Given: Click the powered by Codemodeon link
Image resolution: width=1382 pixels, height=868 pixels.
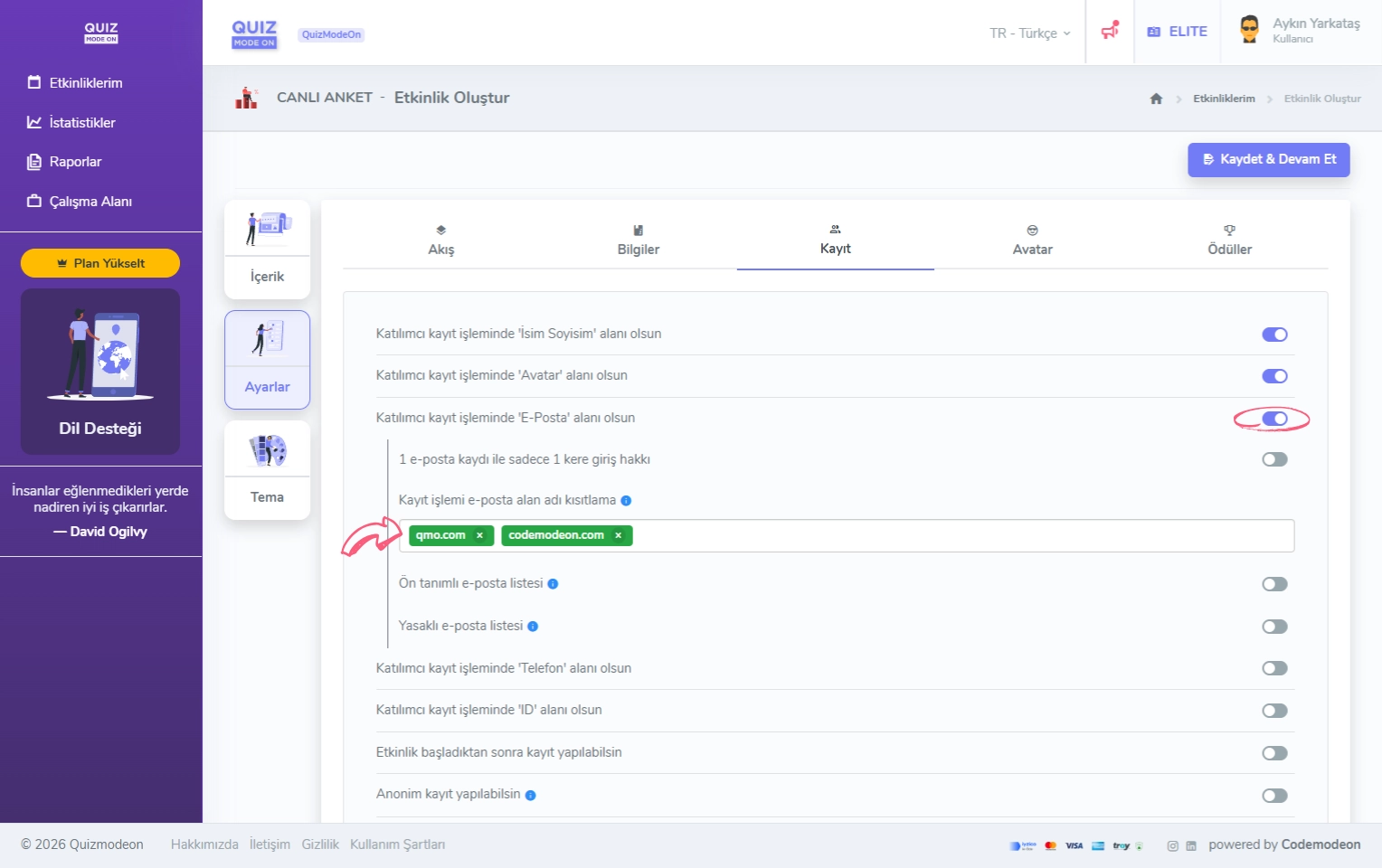Looking at the screenshot, I should [1284, 844].
